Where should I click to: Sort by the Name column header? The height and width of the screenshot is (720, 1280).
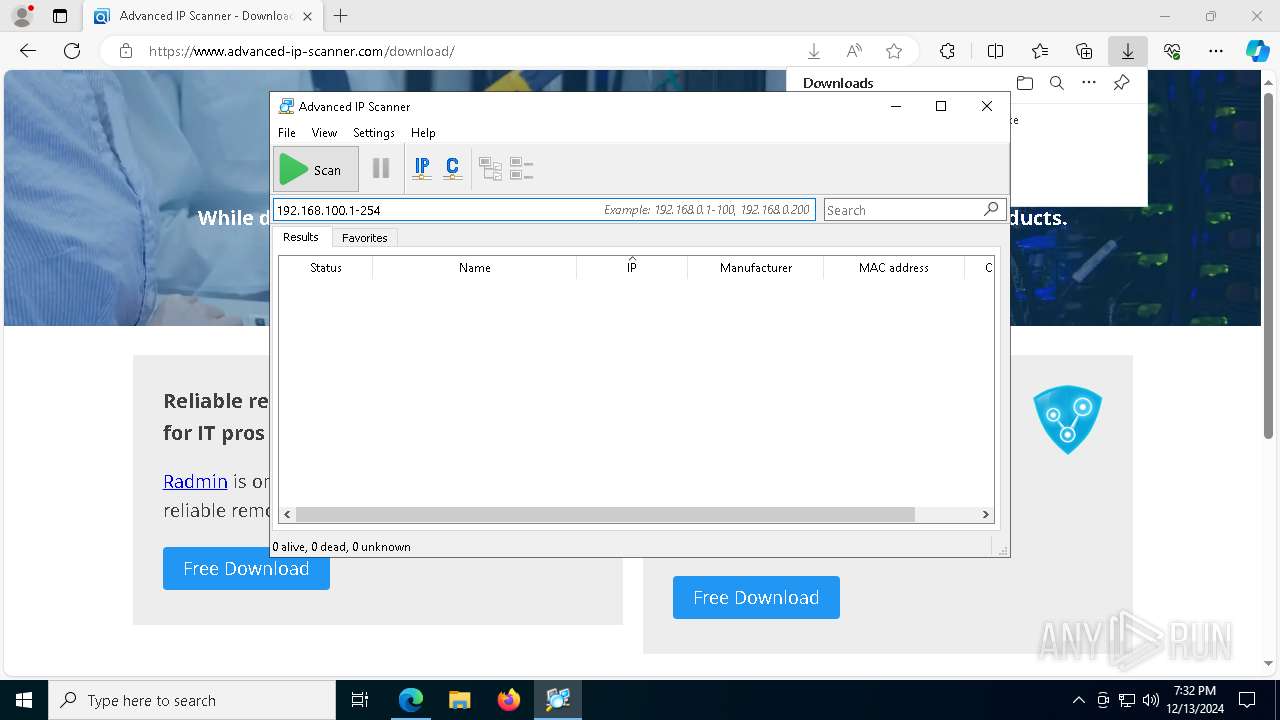[x=475, y=268]
